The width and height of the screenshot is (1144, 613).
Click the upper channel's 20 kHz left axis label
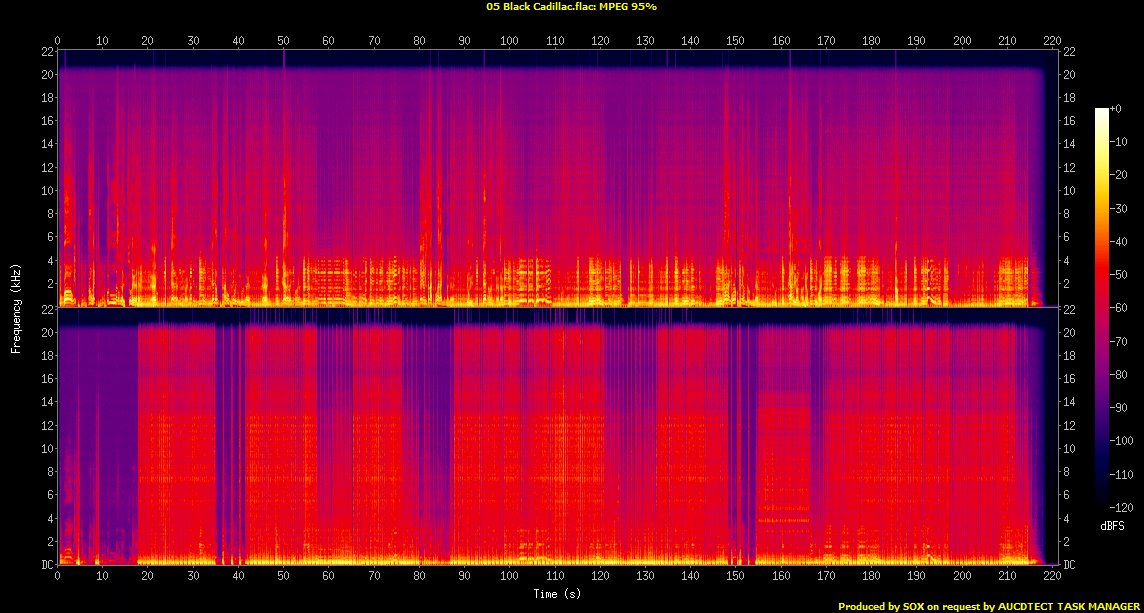pyautogui.click(x=46, y=75)
